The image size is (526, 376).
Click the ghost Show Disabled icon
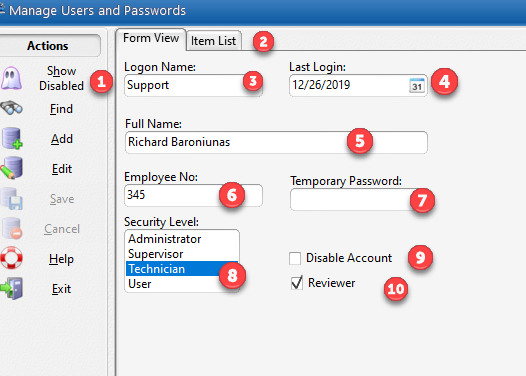pos(11,78)
